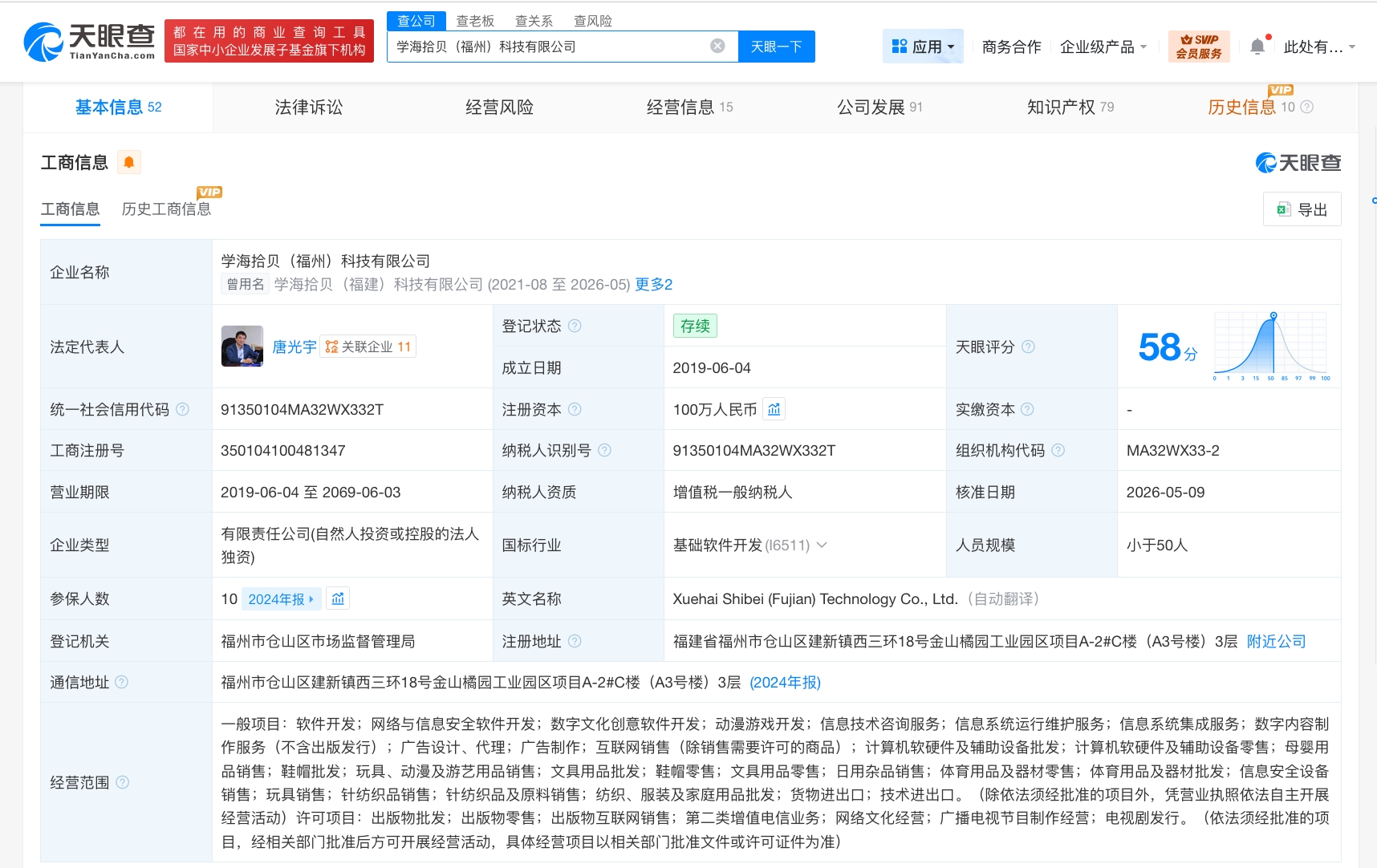Click credit code 91350104MA32WX332T value
The width and height of the screenshot is (1377, 868).
point(302,410)
